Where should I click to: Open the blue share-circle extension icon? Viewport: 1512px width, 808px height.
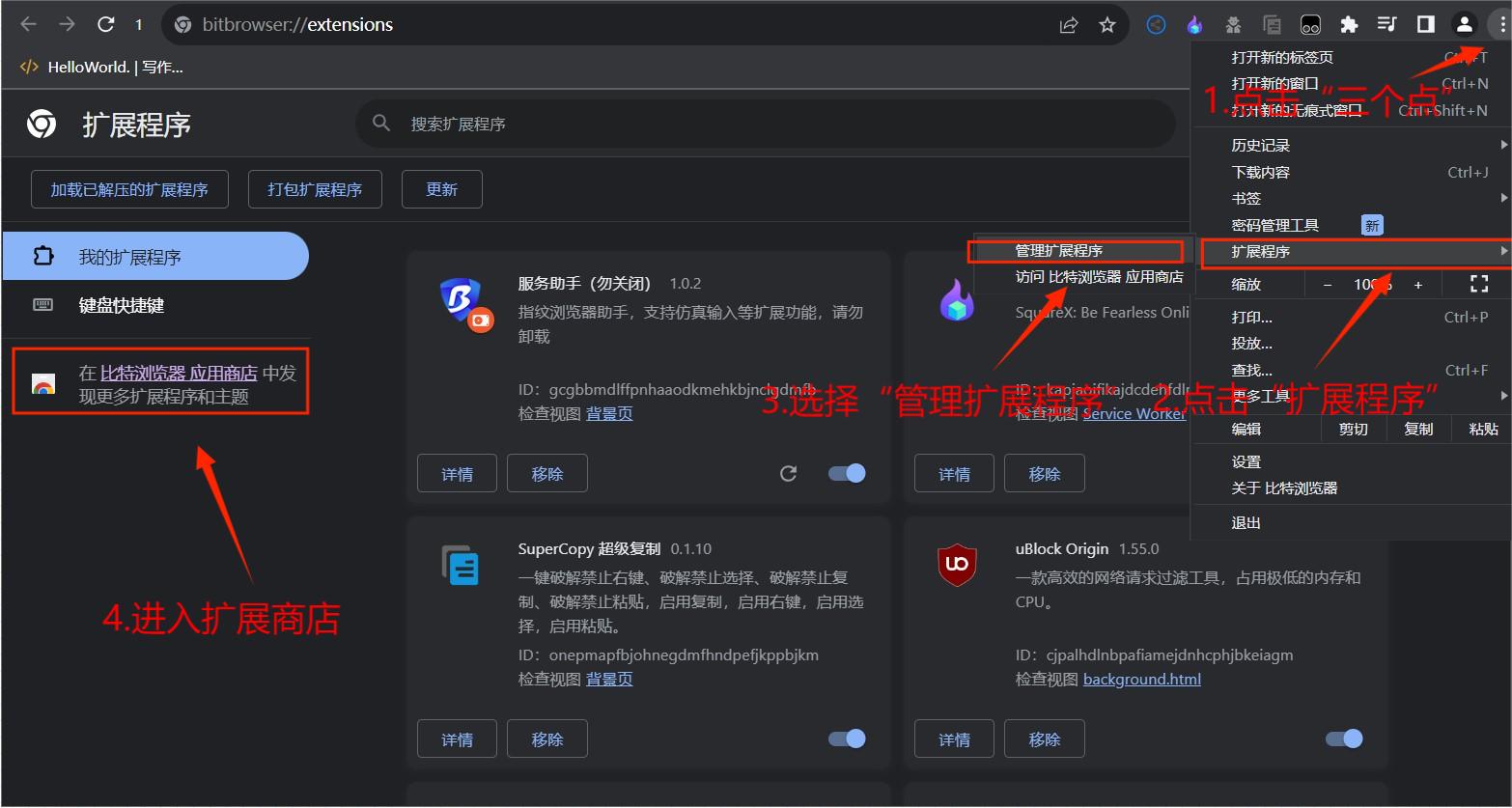click(1156, 25)
